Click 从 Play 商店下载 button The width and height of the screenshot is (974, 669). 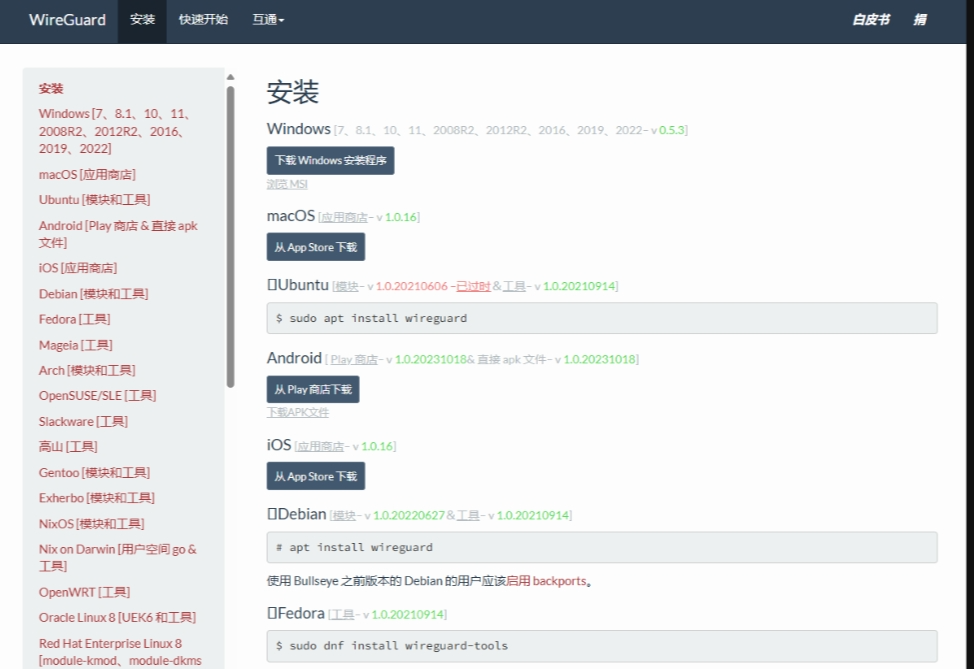[x=313, y=389]
